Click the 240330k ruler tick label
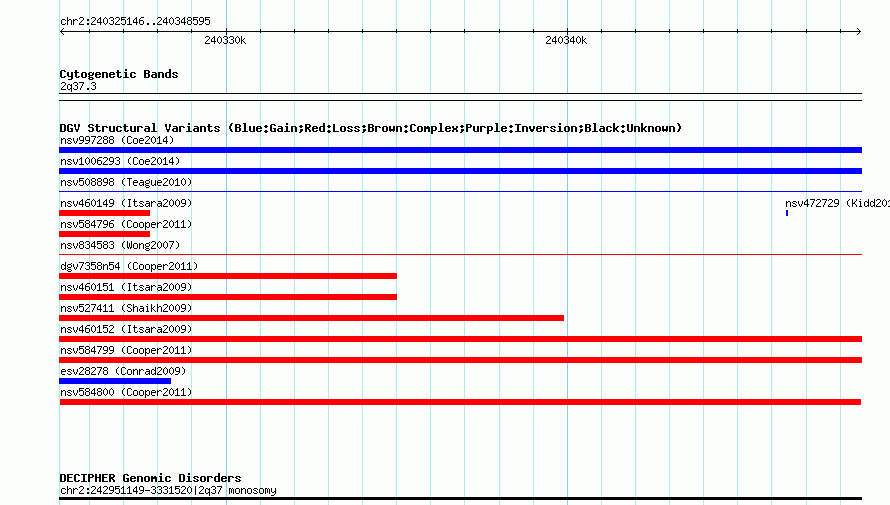 click(x=225, y=40)
